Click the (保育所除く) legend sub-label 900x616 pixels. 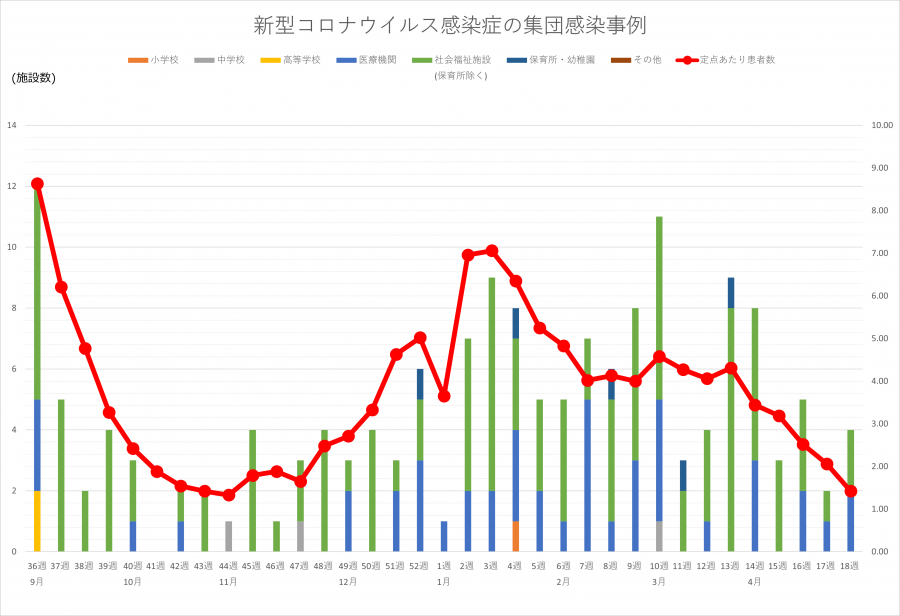[461, 76]
